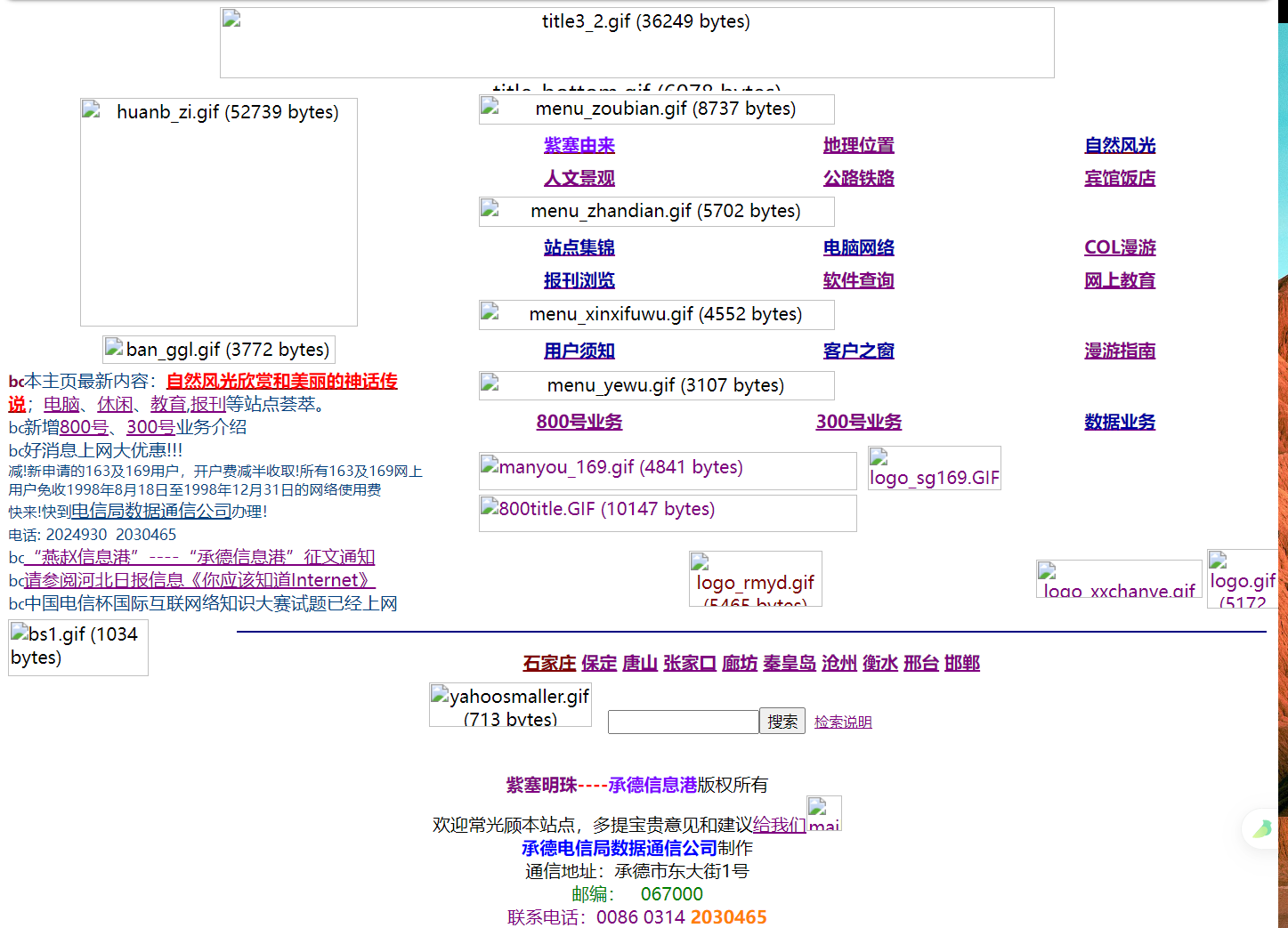
Task: Open the COL漫游 link
Action: [1120, 247]
